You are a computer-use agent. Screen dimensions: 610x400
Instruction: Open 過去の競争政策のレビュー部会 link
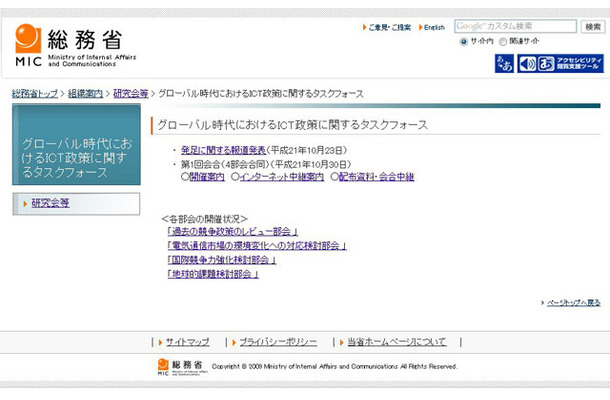click(x=233, y=232)
